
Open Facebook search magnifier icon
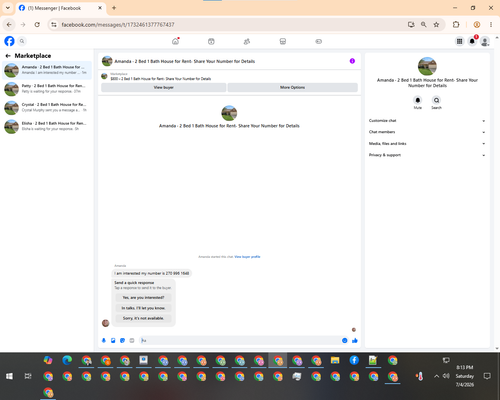click(x=22, y=41)
